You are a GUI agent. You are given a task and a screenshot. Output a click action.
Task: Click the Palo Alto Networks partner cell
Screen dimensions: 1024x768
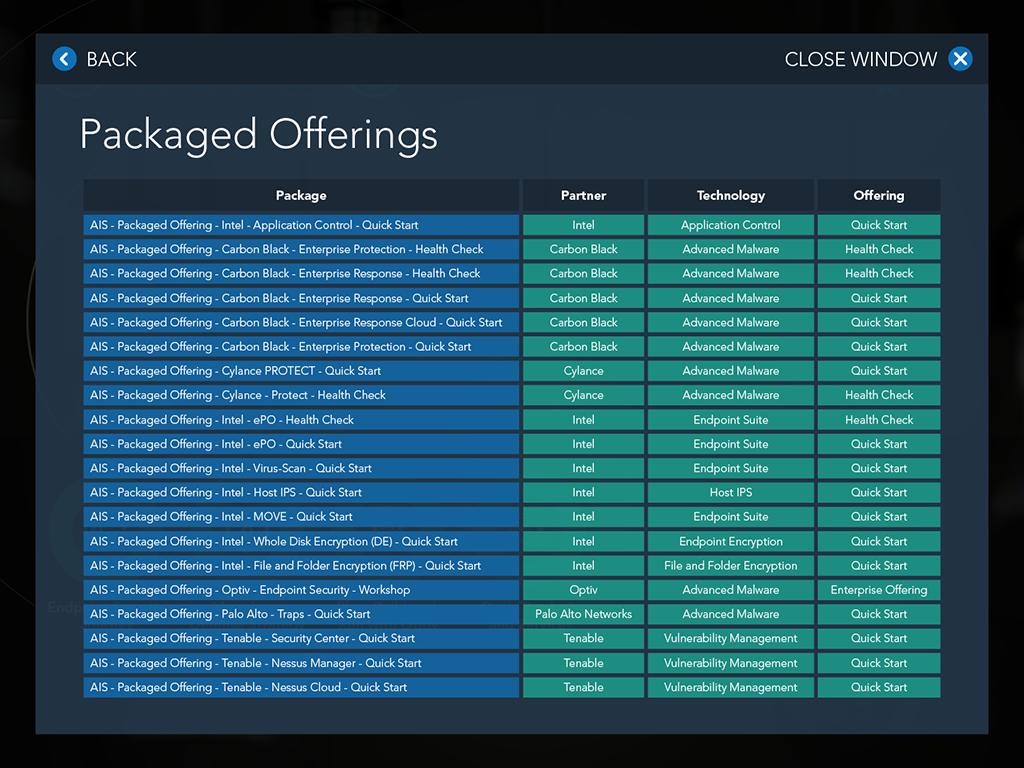point(583,614)
